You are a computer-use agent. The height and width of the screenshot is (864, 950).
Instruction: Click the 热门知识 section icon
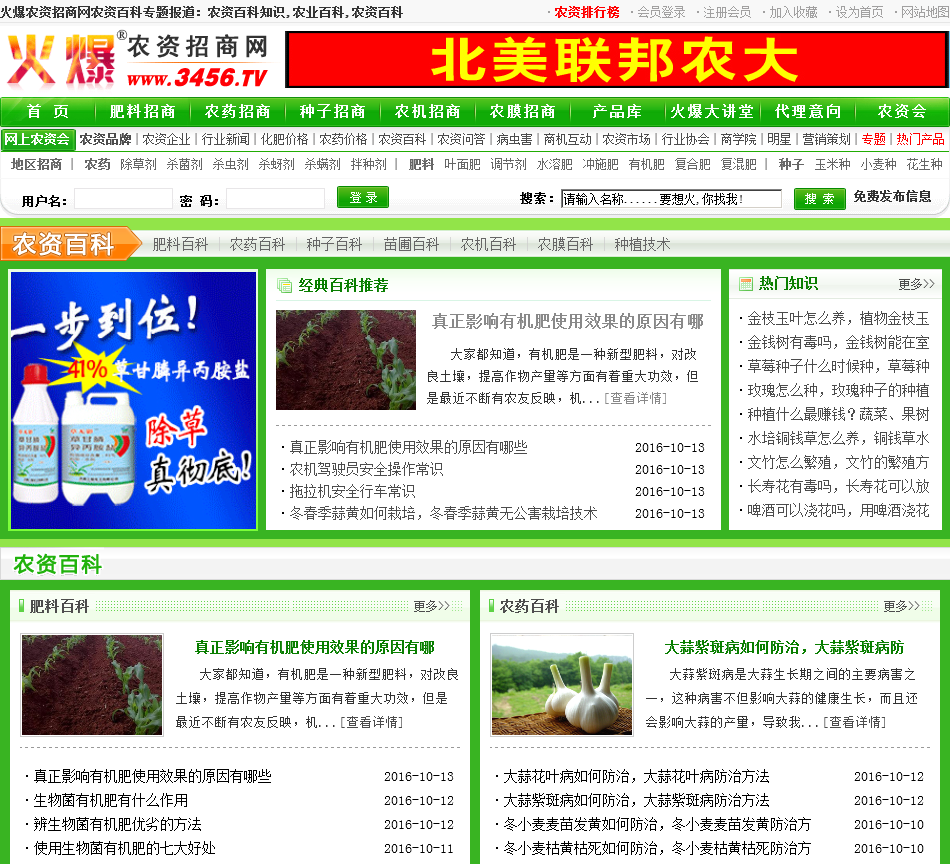[746, 284]
